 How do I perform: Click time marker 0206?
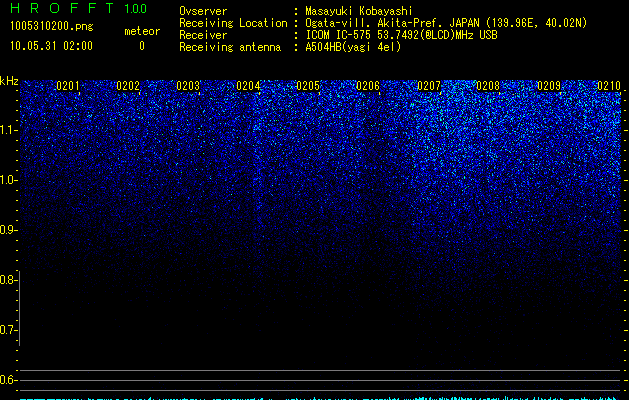(x=368, y=86)
